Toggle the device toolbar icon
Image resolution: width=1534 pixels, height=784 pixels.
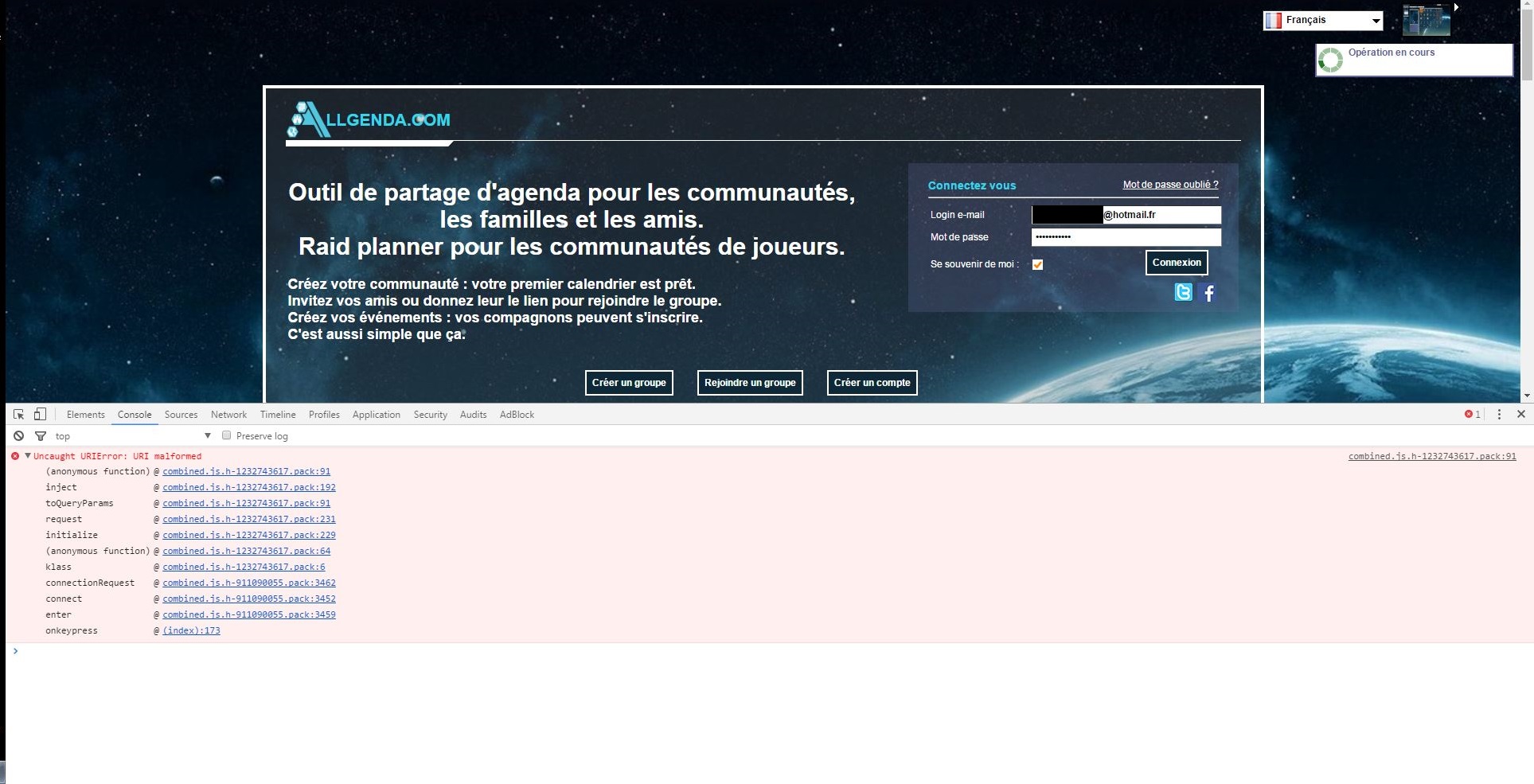pyautogui.click(x=40, y=414)
